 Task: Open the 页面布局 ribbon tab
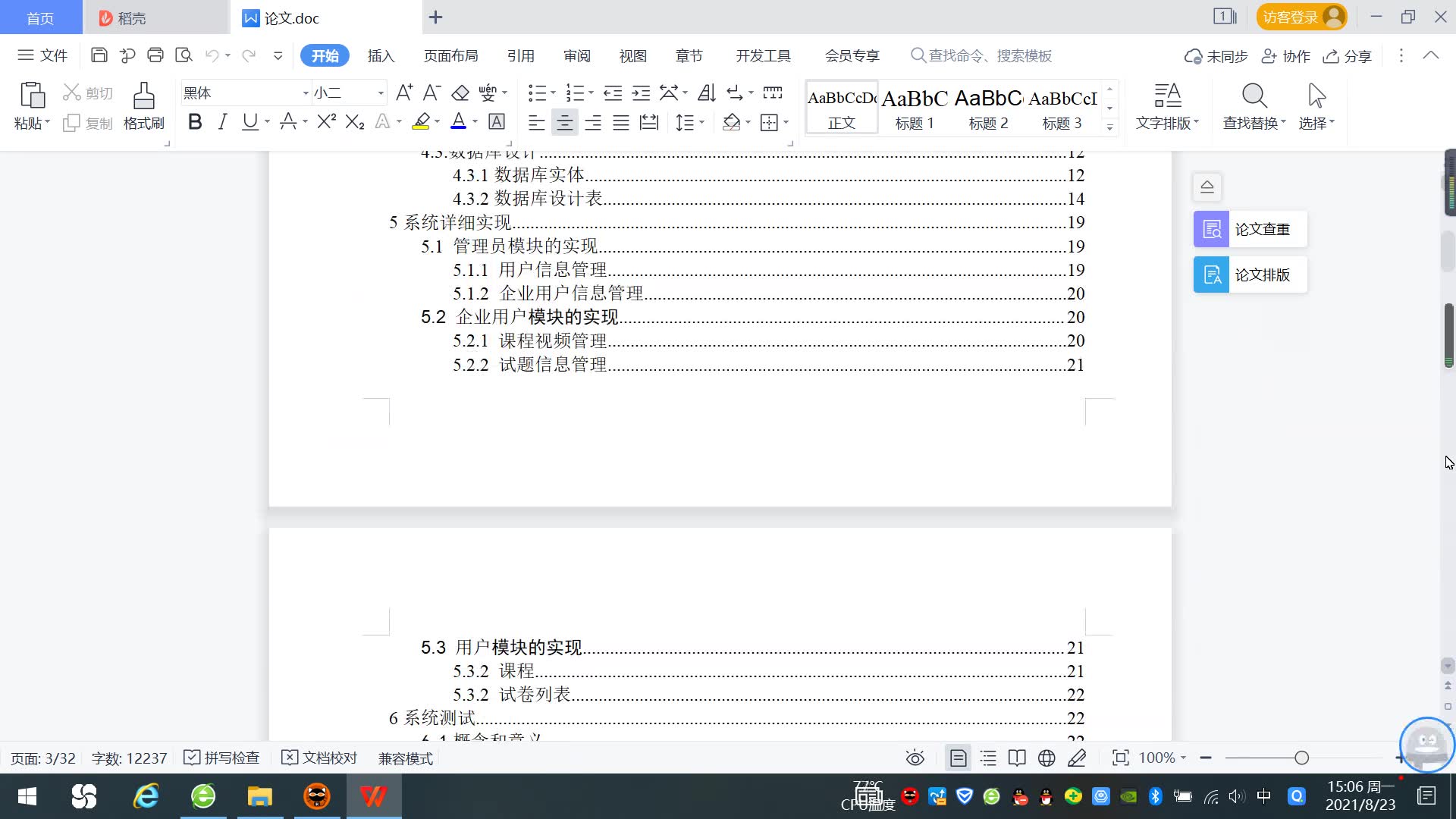(x=450, y=56)
